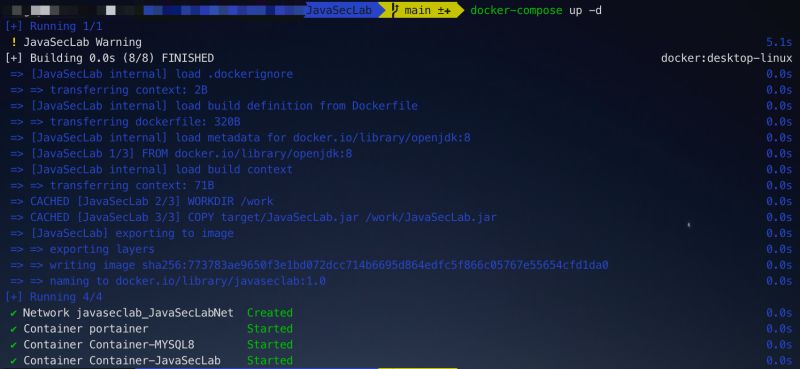Select 'load metadata for docker.io/library/openjdk:8' line

pyautogui.click(x=240, y=138)
